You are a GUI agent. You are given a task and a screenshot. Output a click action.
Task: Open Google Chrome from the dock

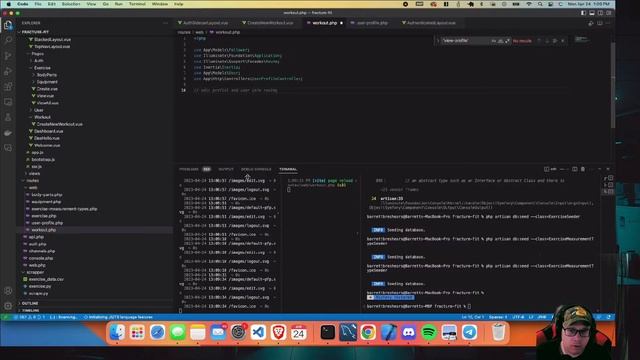click(x=368, y=333)
